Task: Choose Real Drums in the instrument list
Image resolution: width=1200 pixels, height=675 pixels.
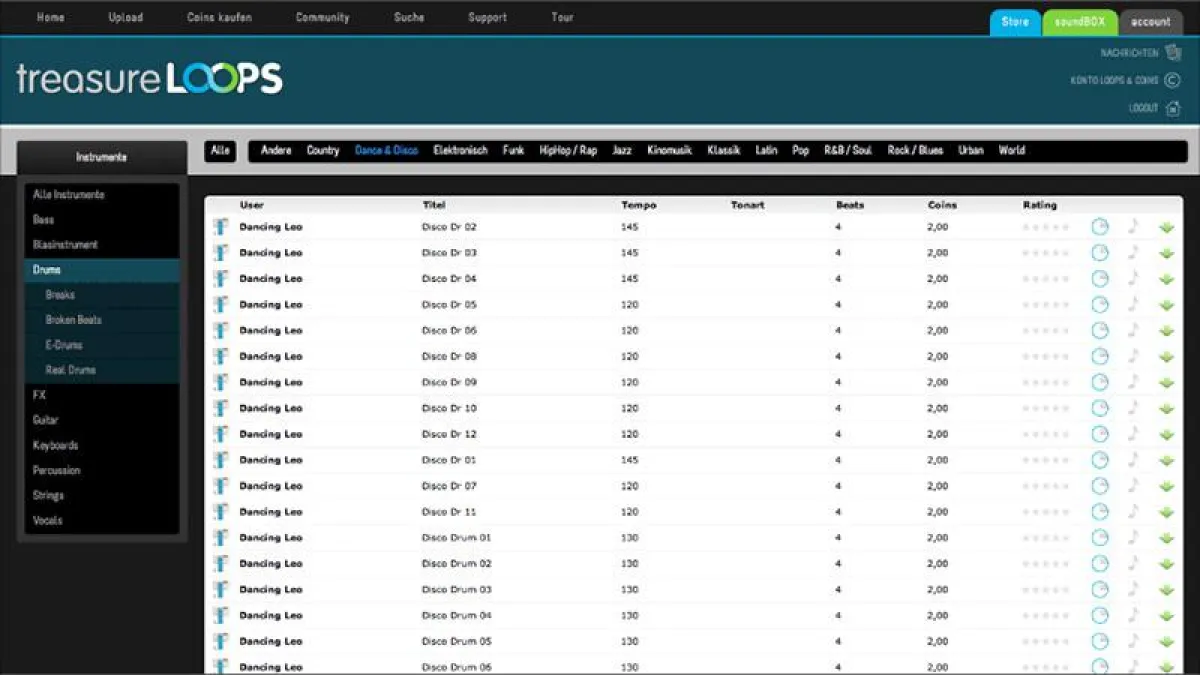Action: pyautogui.click(x=71, y=370)
